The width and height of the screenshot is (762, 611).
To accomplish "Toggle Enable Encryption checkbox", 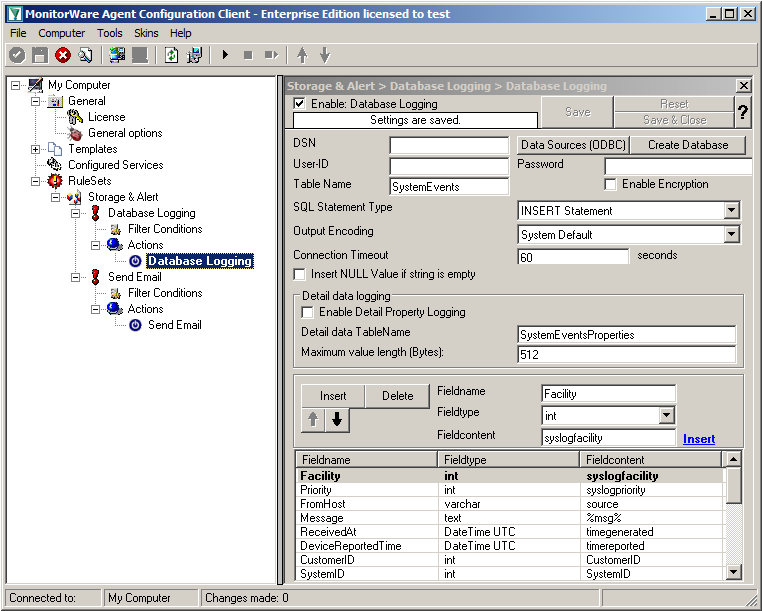I will [610, 184].
